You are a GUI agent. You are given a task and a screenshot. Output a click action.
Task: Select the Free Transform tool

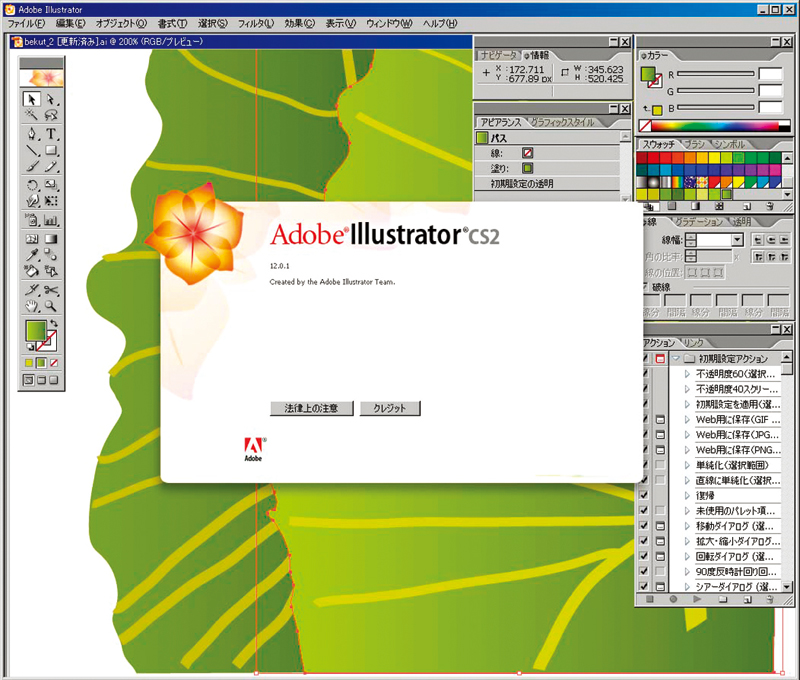(51, 201)
